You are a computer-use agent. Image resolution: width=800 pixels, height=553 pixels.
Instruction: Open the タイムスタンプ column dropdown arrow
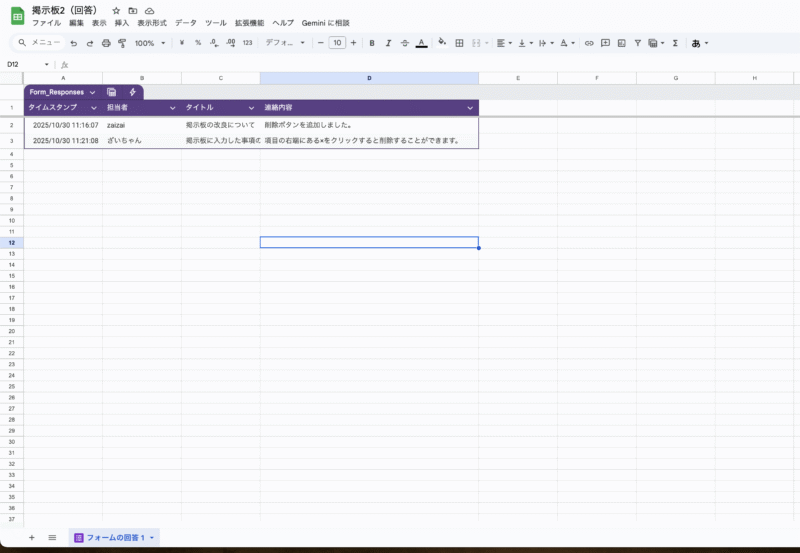[x=94, y=107]
